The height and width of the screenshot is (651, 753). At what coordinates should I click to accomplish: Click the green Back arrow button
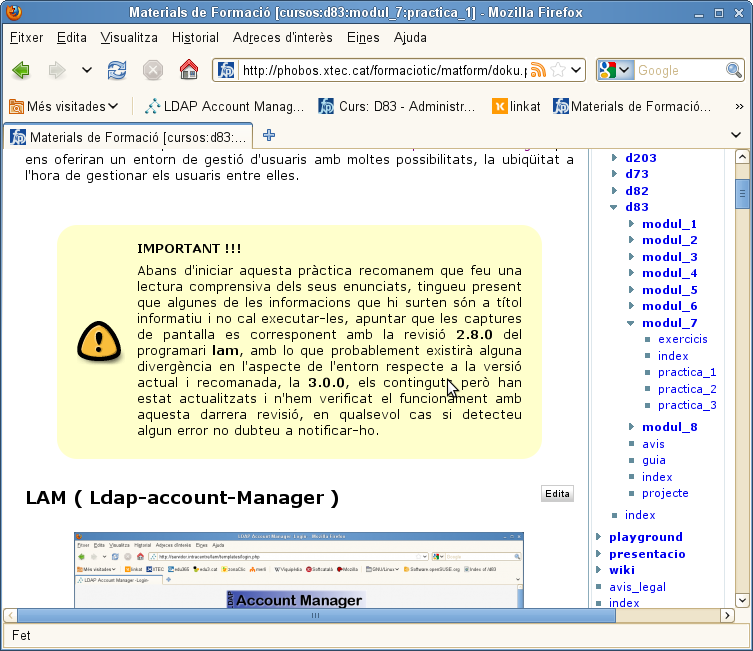pos(21,70)
